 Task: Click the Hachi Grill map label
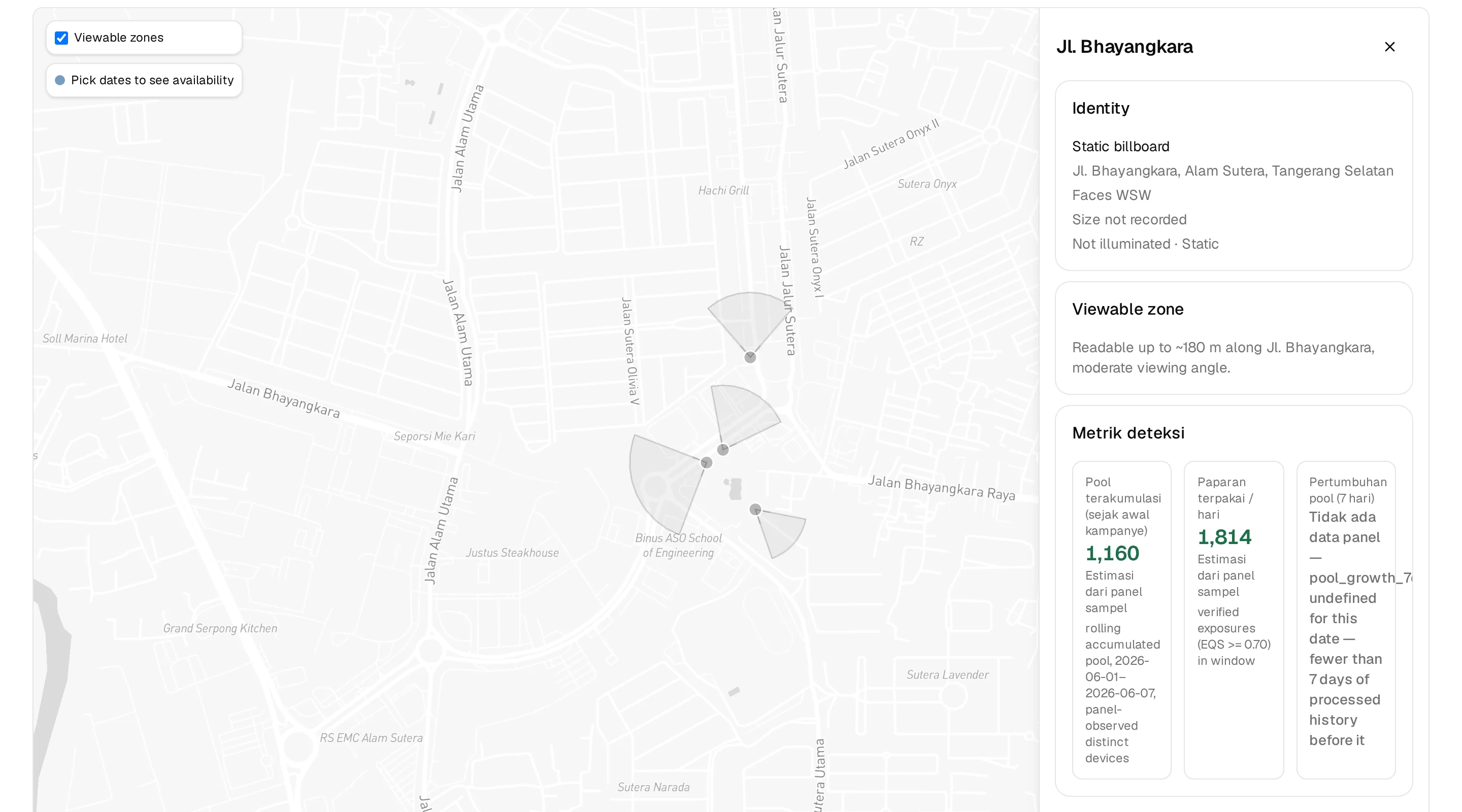pyautogui.click(x=723, y=191)
